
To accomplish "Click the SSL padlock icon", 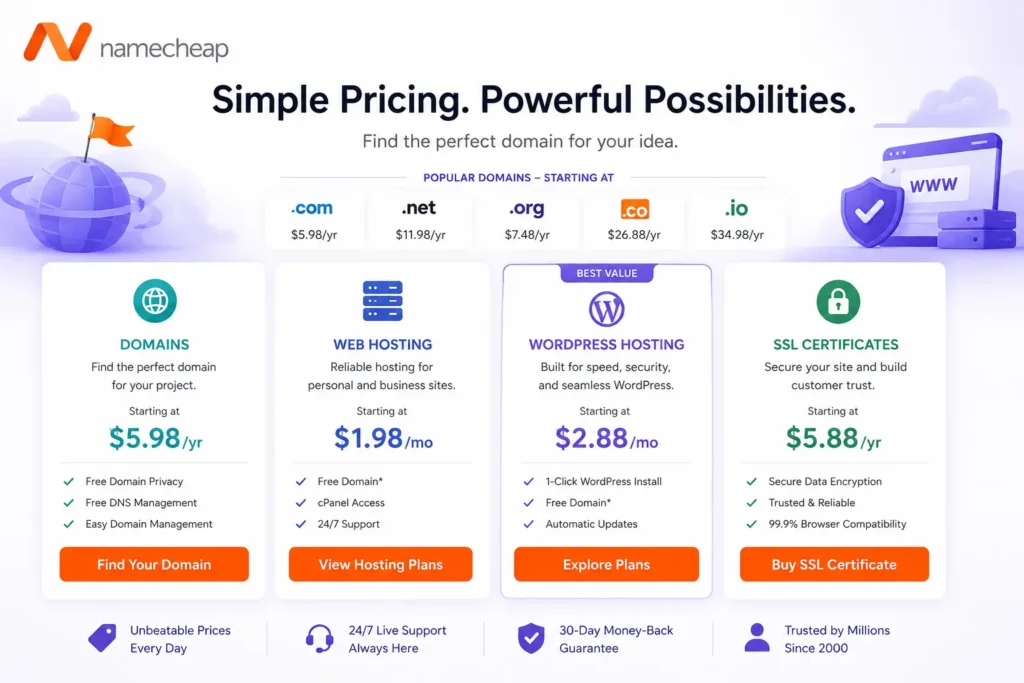I will coord(838,302).
